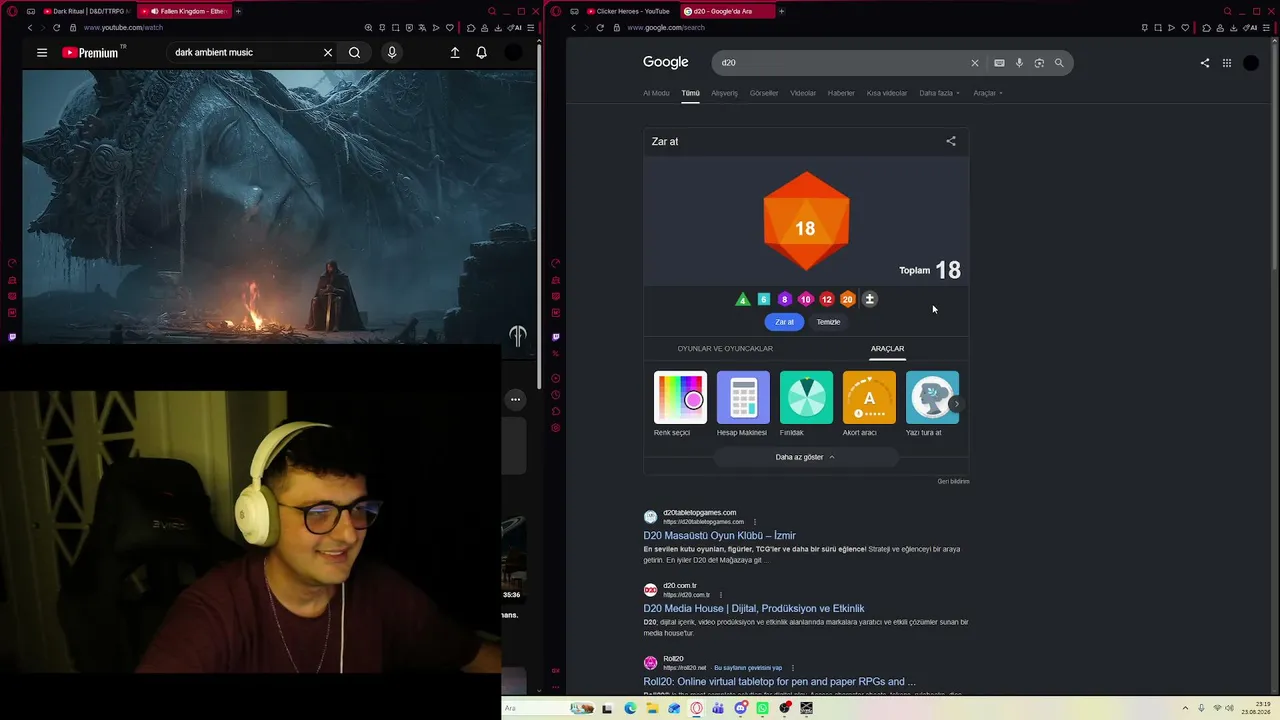The image size is (1280, 720).
Task: Add a teal d6 die
Action: (764, 299)
